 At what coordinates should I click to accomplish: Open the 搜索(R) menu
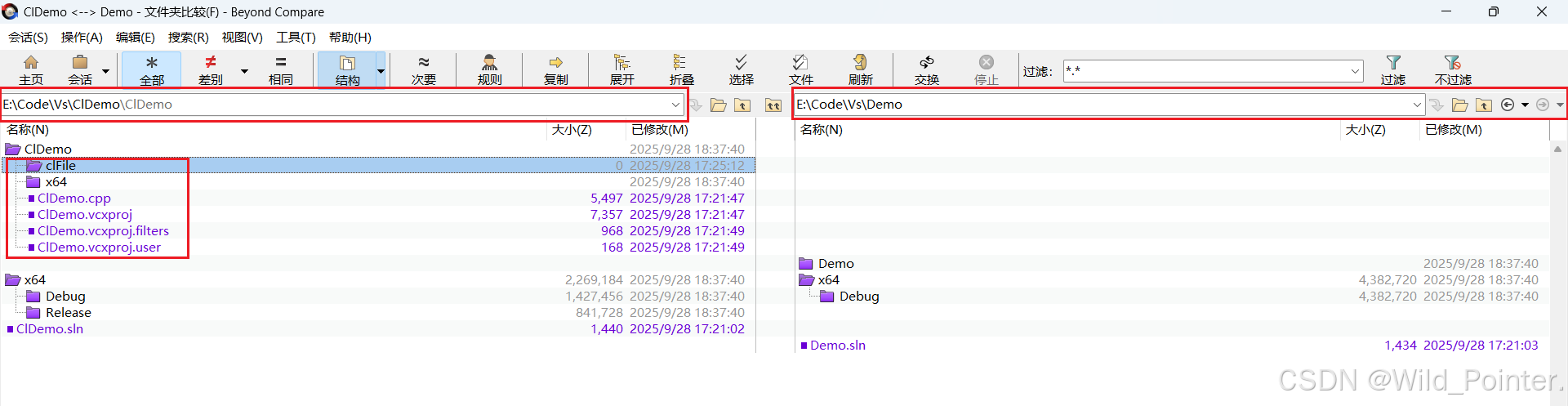tap(189, 37)
